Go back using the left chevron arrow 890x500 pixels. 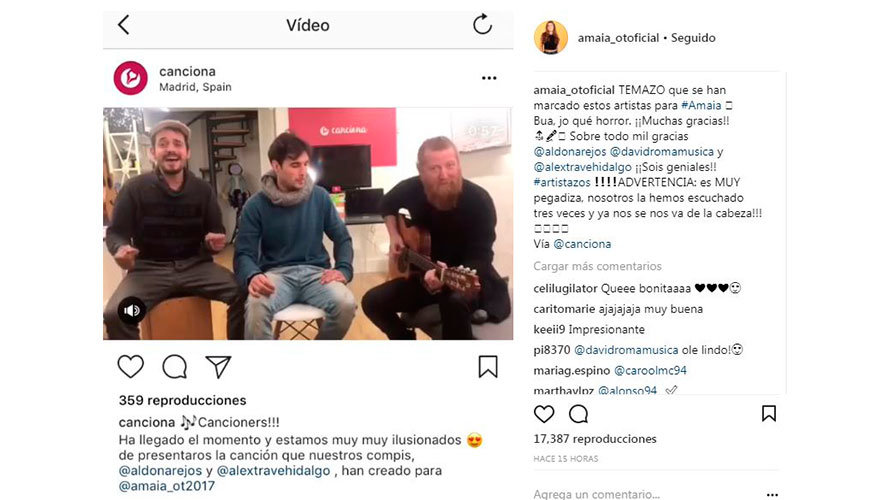[x=124, y=25]
